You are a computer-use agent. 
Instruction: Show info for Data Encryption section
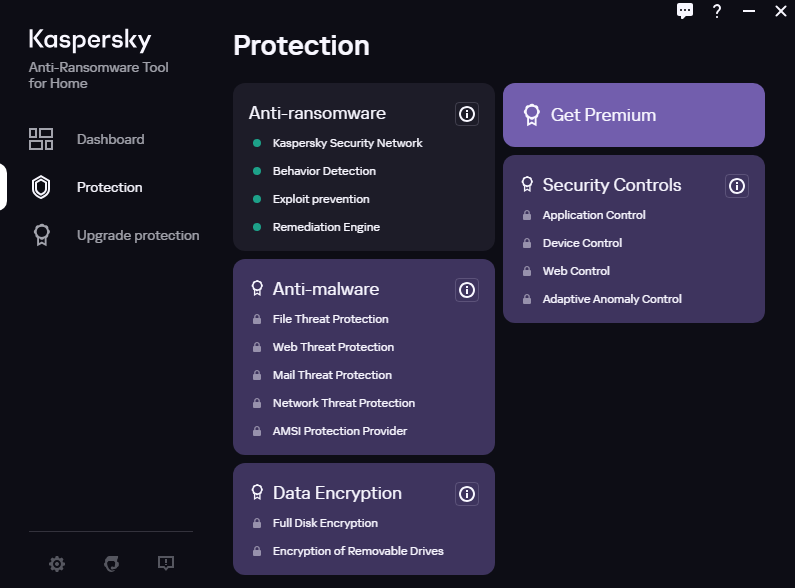pos(466,494)
